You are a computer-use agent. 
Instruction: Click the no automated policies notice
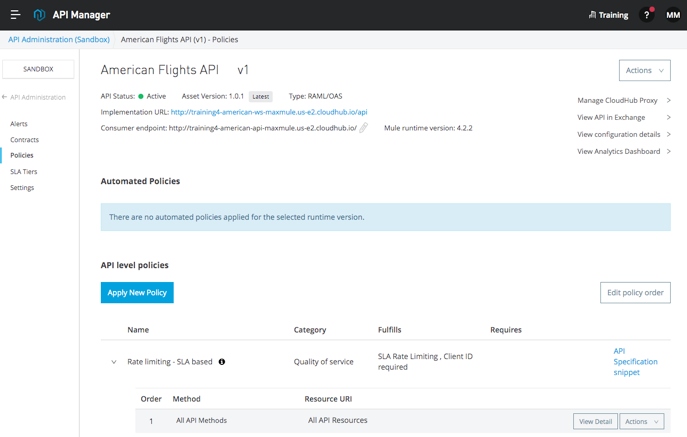(x=386, y=217)
